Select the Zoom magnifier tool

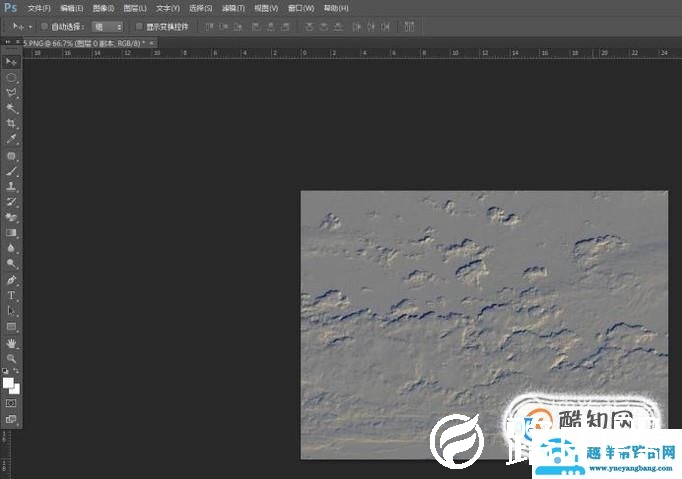pos(12,357)
